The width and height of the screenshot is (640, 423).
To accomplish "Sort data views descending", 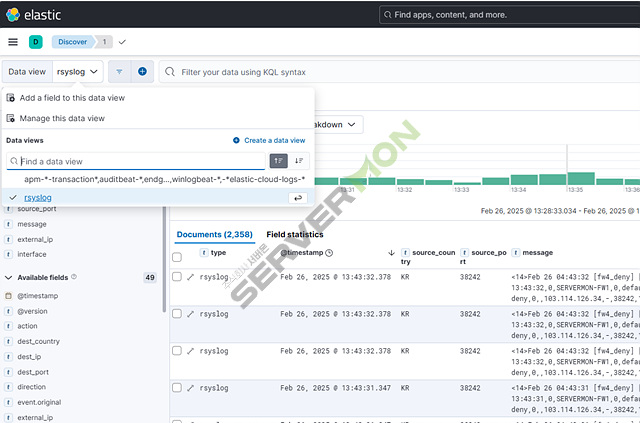I will [x=299, y=161].
